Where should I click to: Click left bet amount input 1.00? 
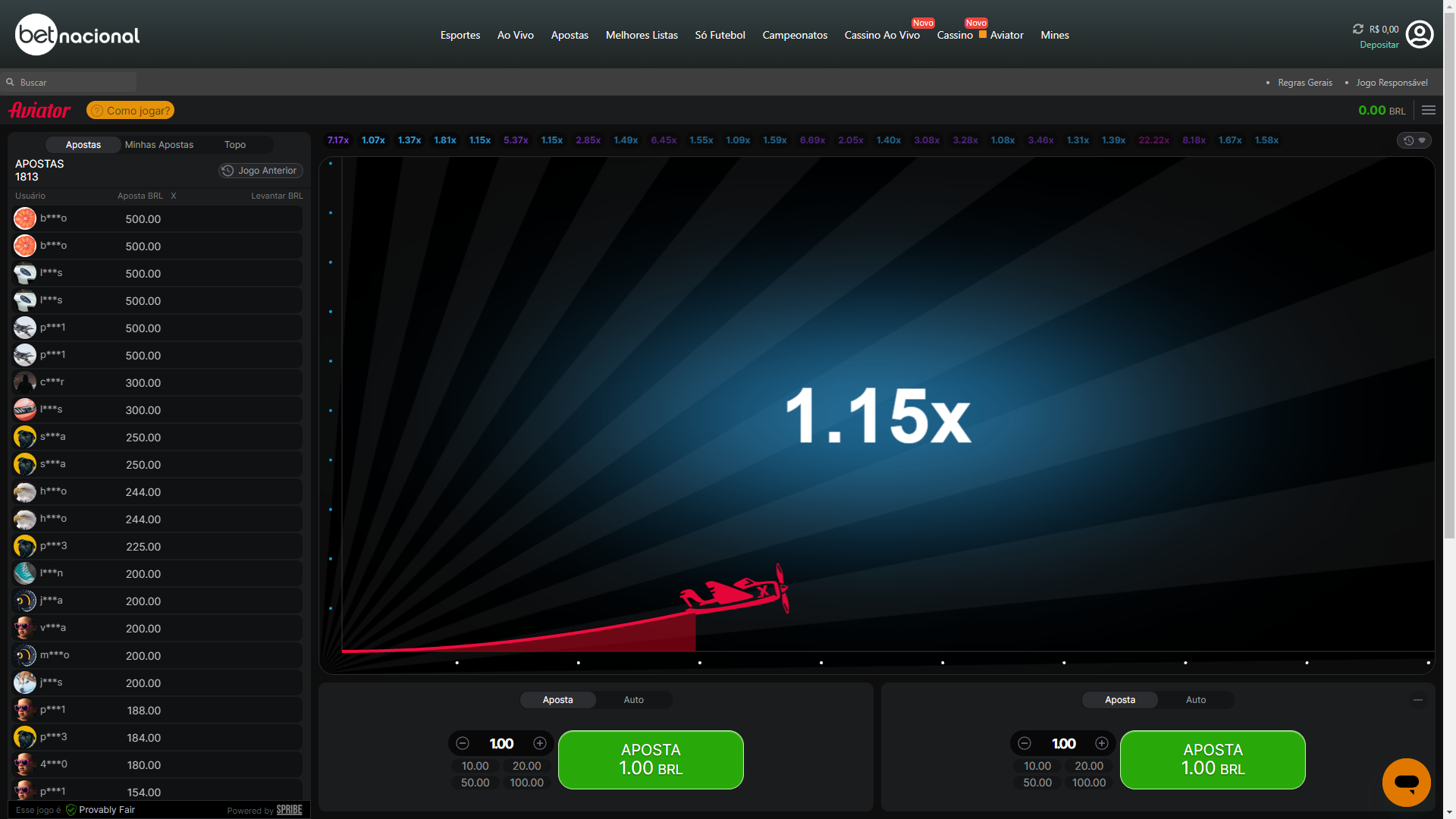(x=501, y=744)
